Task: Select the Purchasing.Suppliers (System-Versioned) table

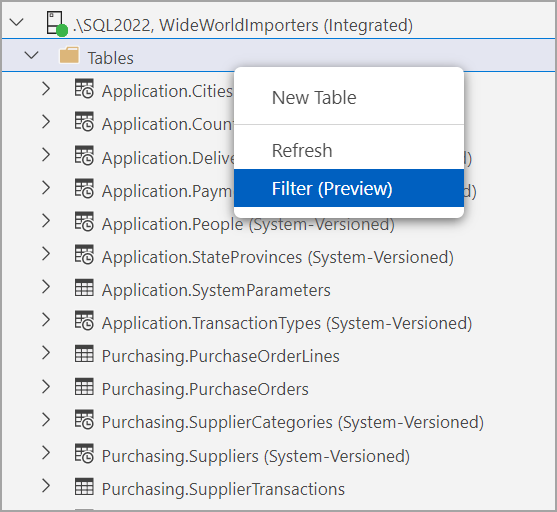Action: point(256,456)
